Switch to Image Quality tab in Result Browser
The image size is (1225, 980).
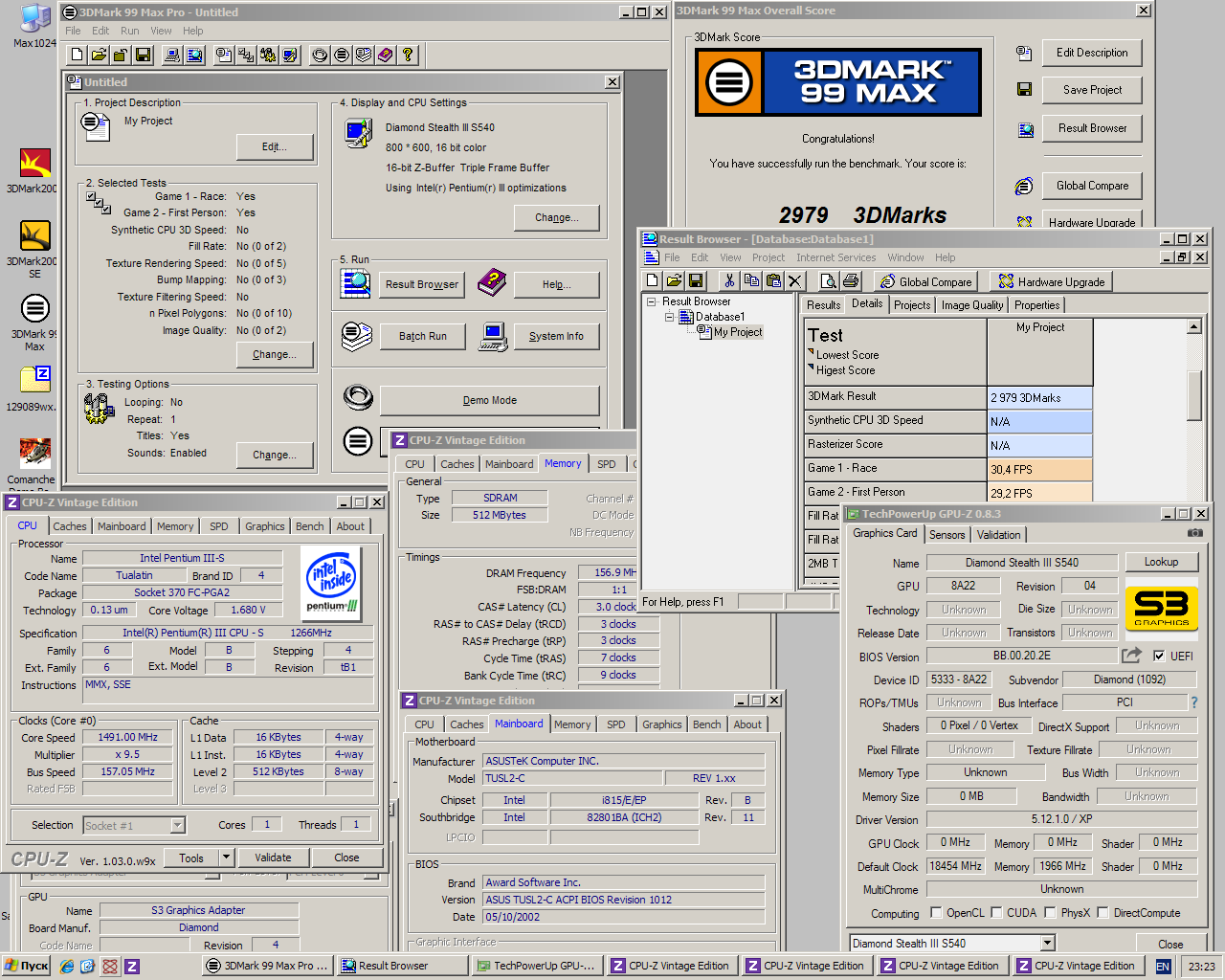972,304
